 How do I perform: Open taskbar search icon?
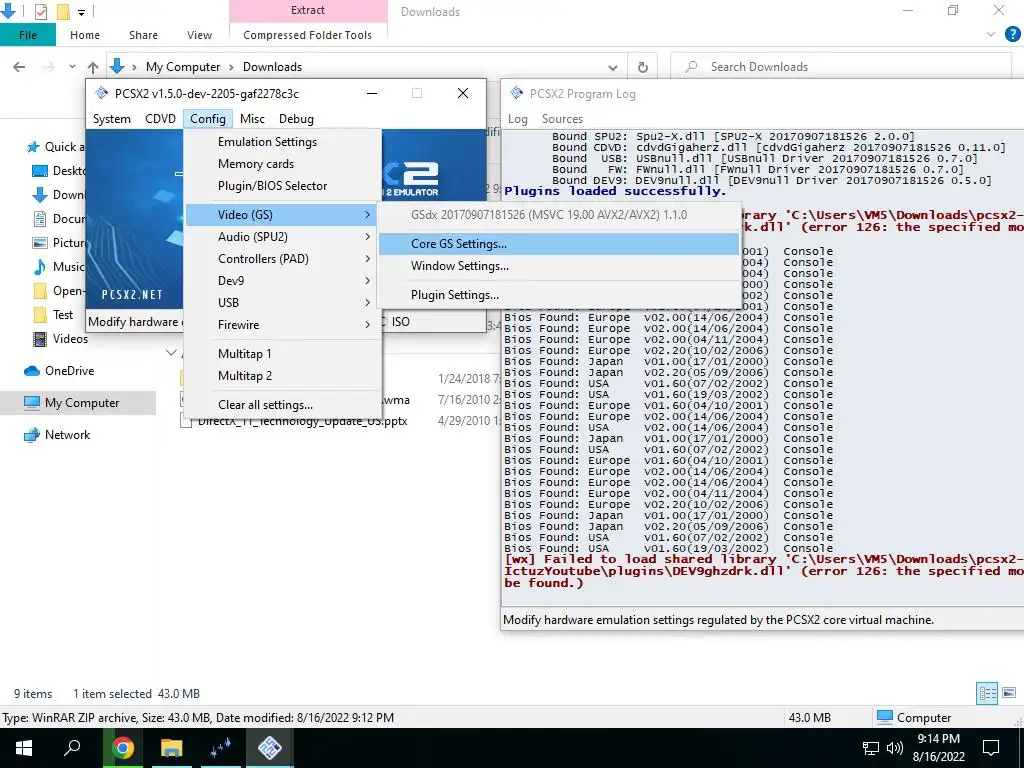coord(72,748)
